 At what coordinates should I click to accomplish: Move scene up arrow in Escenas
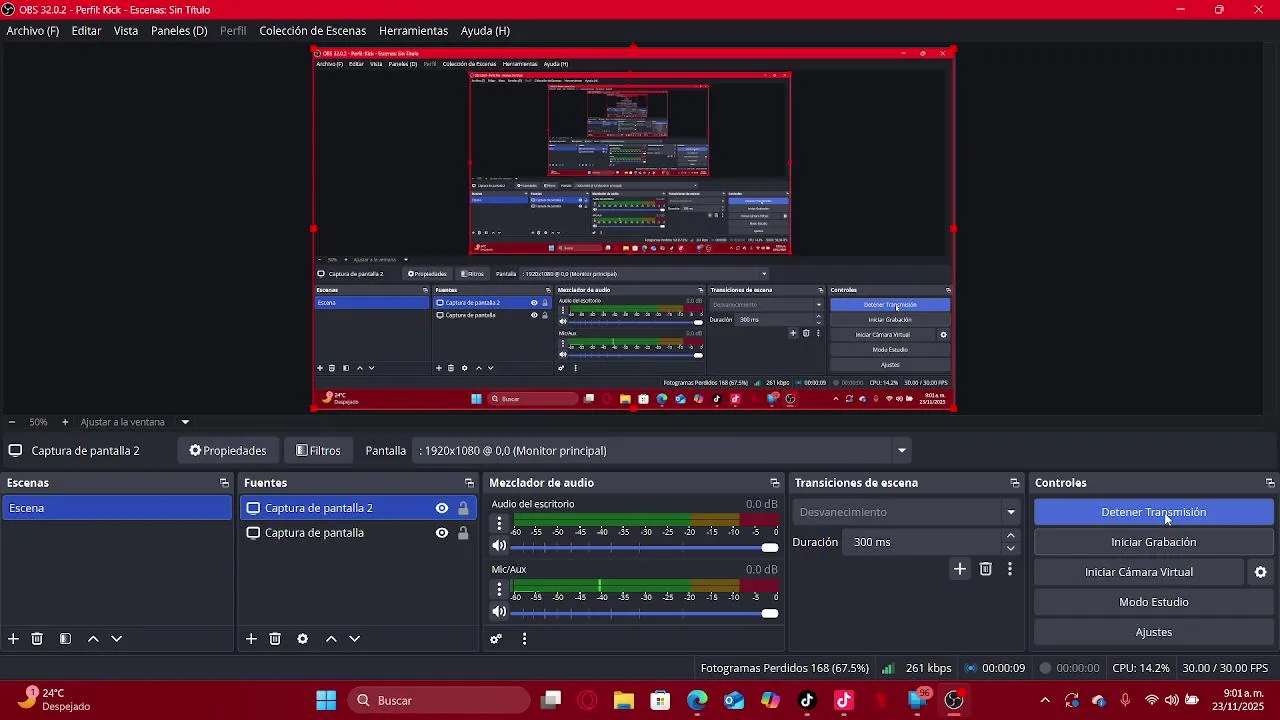(x=93, y=639)
